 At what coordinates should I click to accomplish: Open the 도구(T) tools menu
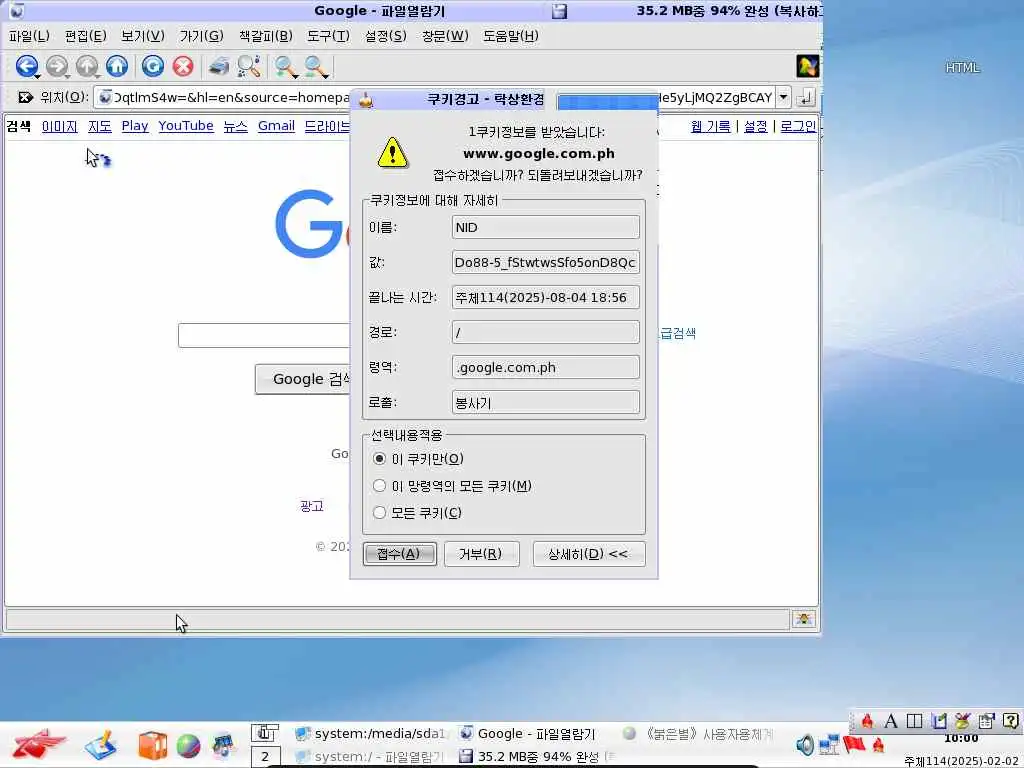coord(328,36)
